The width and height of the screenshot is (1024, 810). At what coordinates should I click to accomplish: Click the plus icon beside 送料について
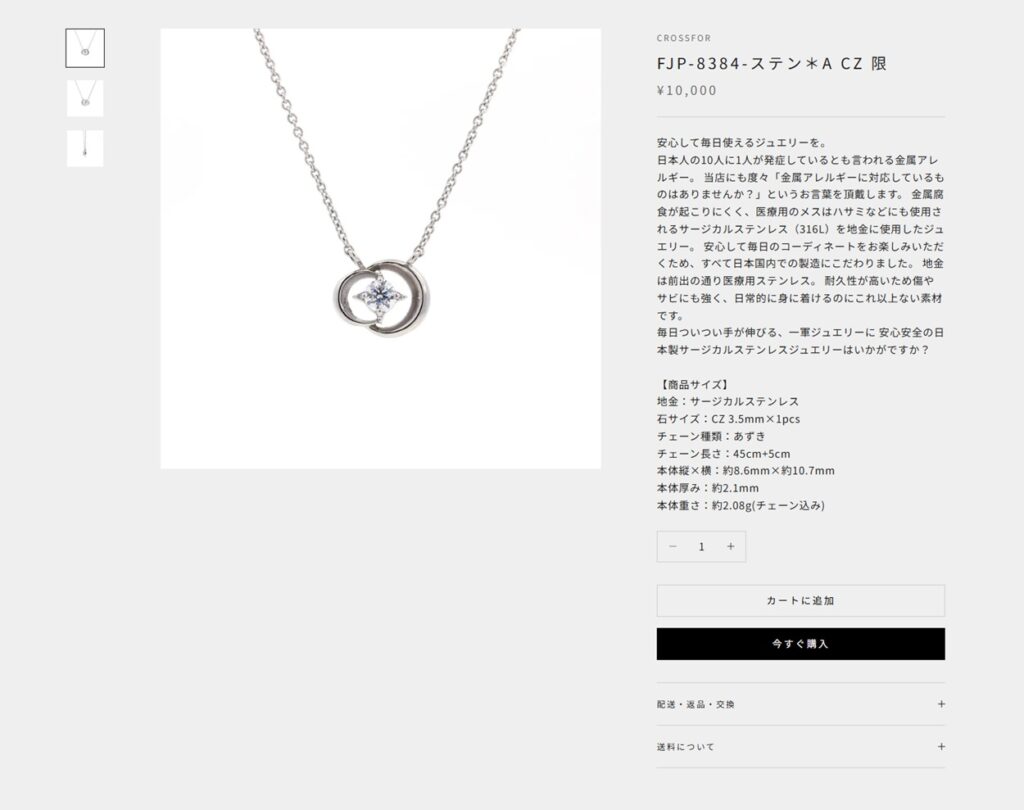point(941,747)
